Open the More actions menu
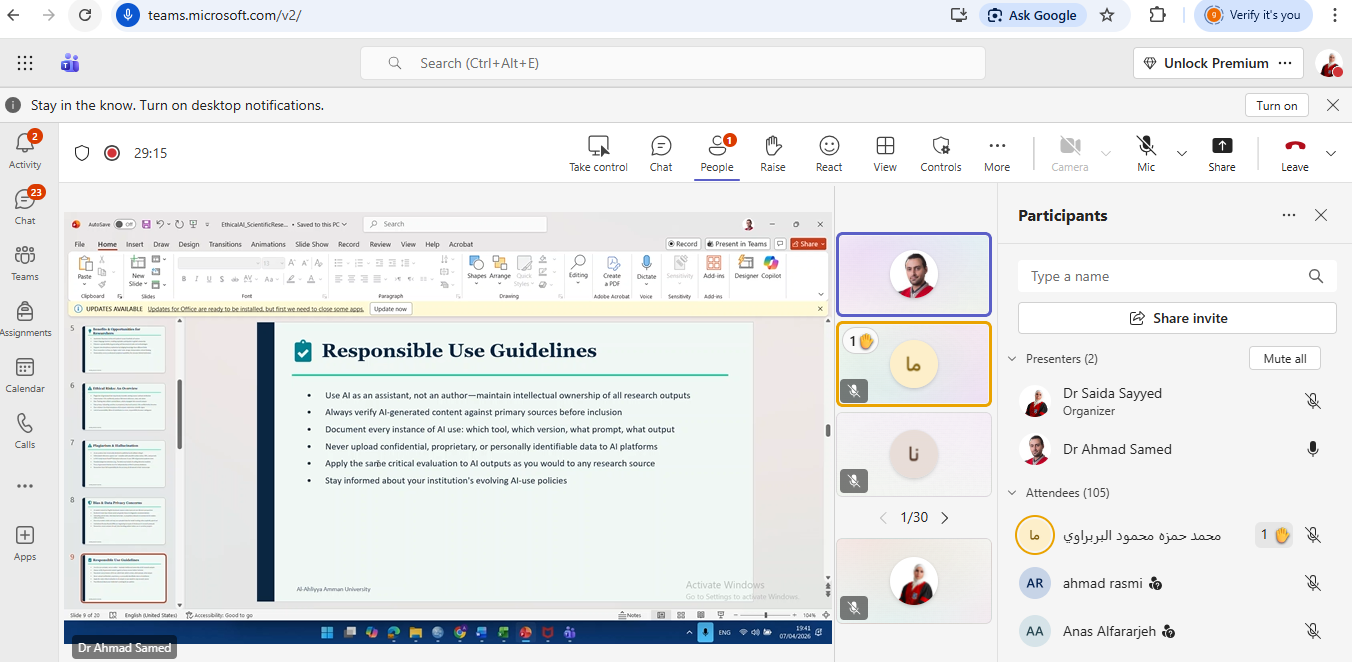 pos(996,153)
